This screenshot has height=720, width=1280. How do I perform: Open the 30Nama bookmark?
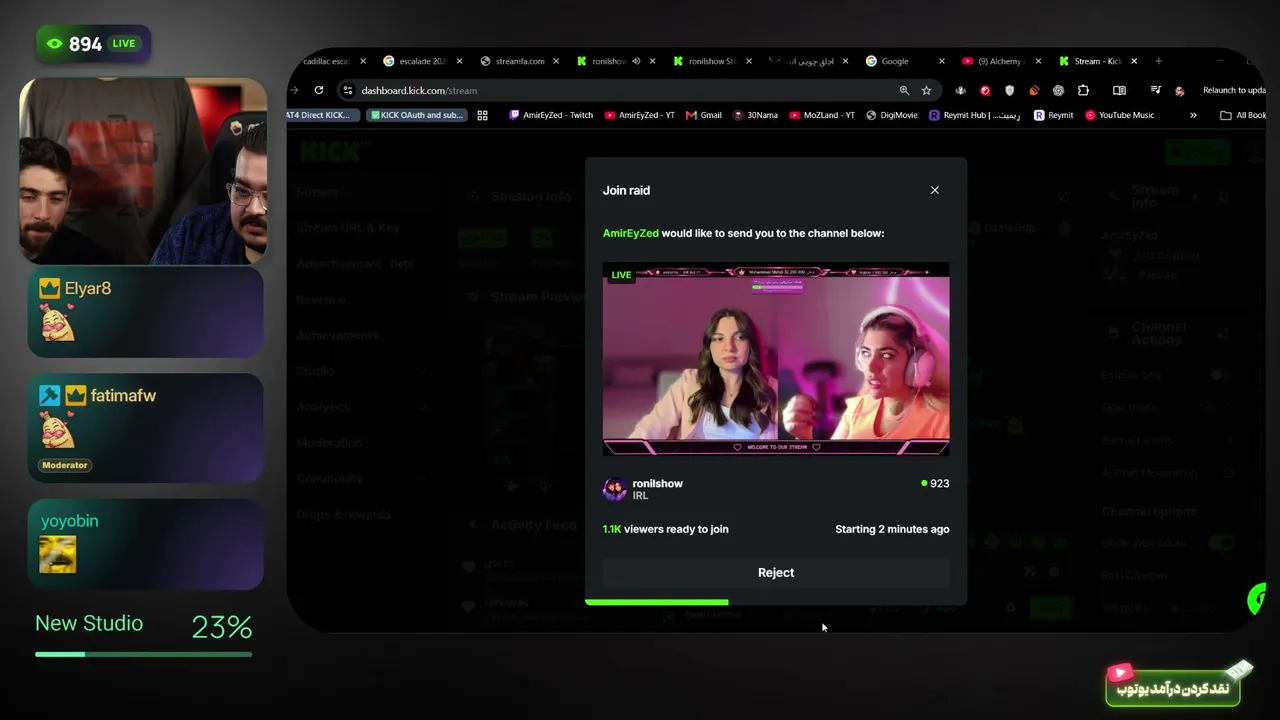coord(755,115)
